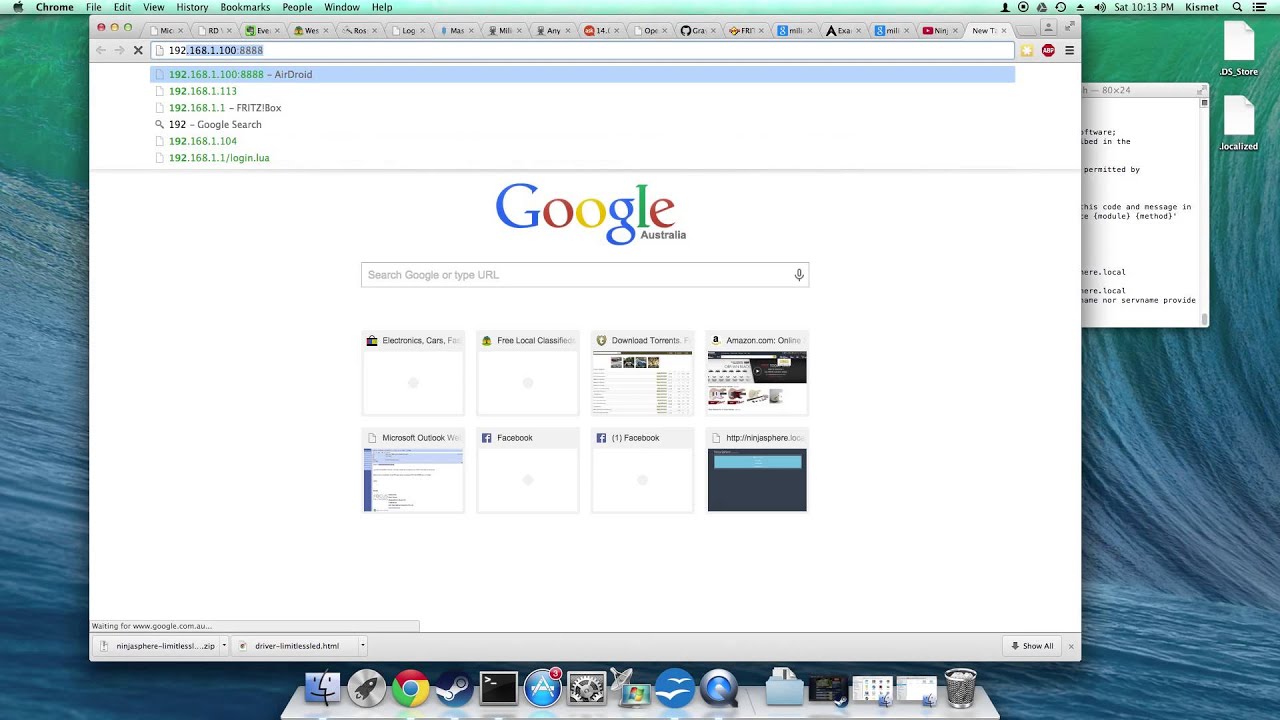The height and width of the screenshot is (720, 1280).
Task: Select 192.168.1.100:8888 AirDroid suggestion
Action: [x=582, y=74]
